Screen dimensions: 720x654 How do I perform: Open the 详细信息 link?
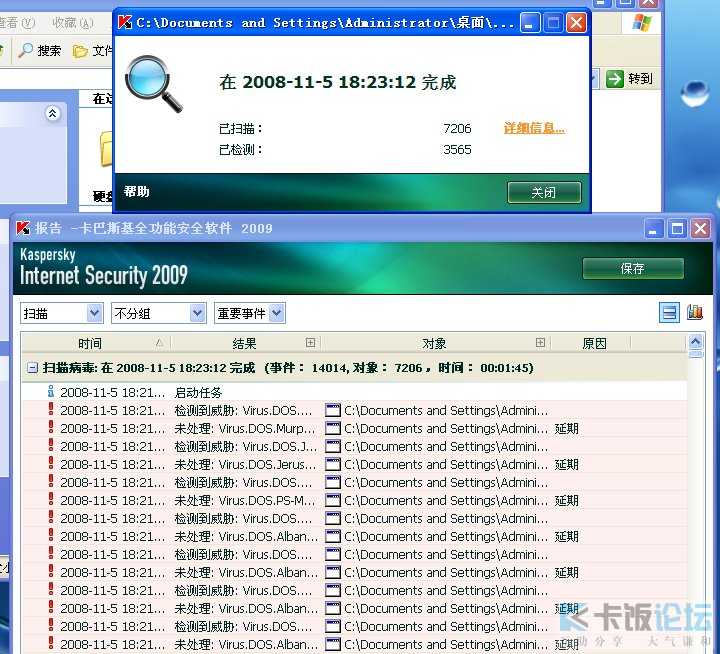click(534, 128)
